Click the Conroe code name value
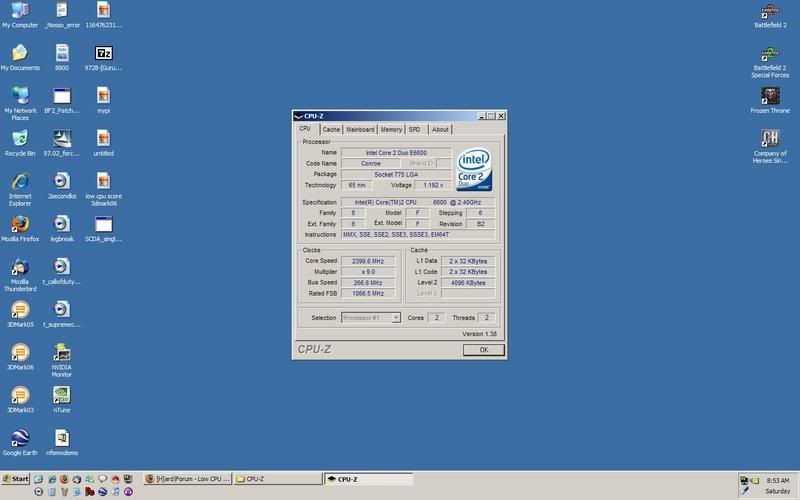 (x=370, y=164)
